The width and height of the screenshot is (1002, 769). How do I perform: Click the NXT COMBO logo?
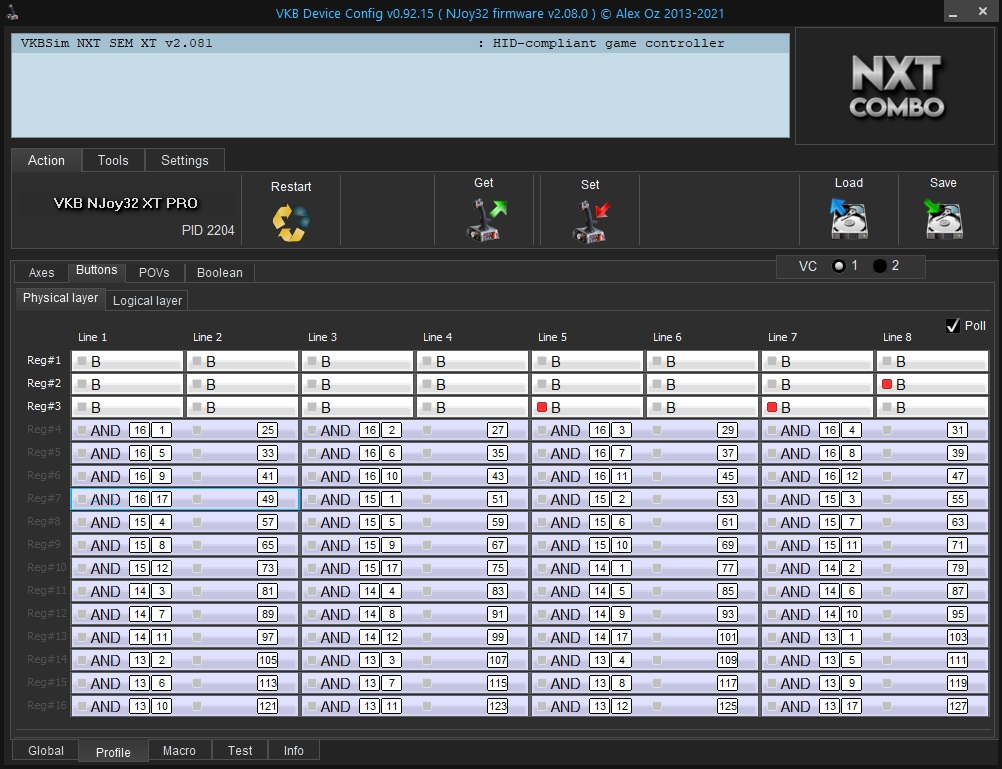click(x=896, y=86)
